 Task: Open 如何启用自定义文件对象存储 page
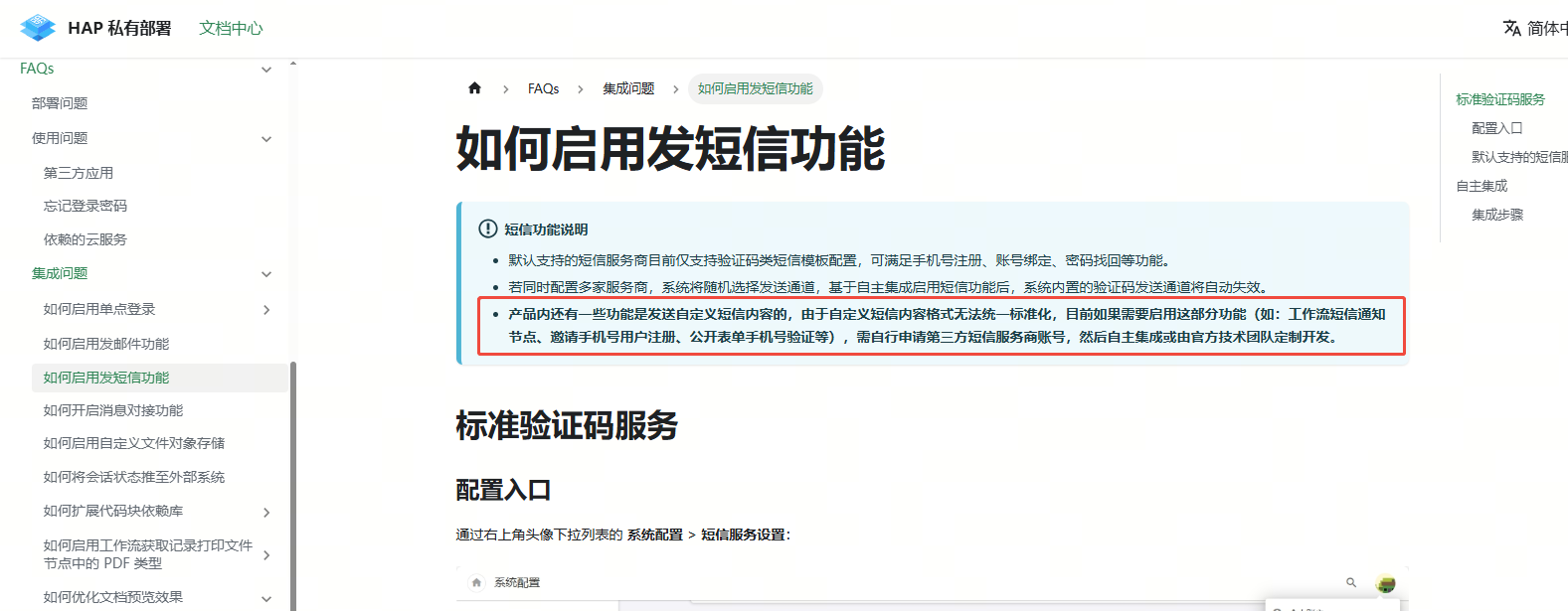click(x=134, y=443)
